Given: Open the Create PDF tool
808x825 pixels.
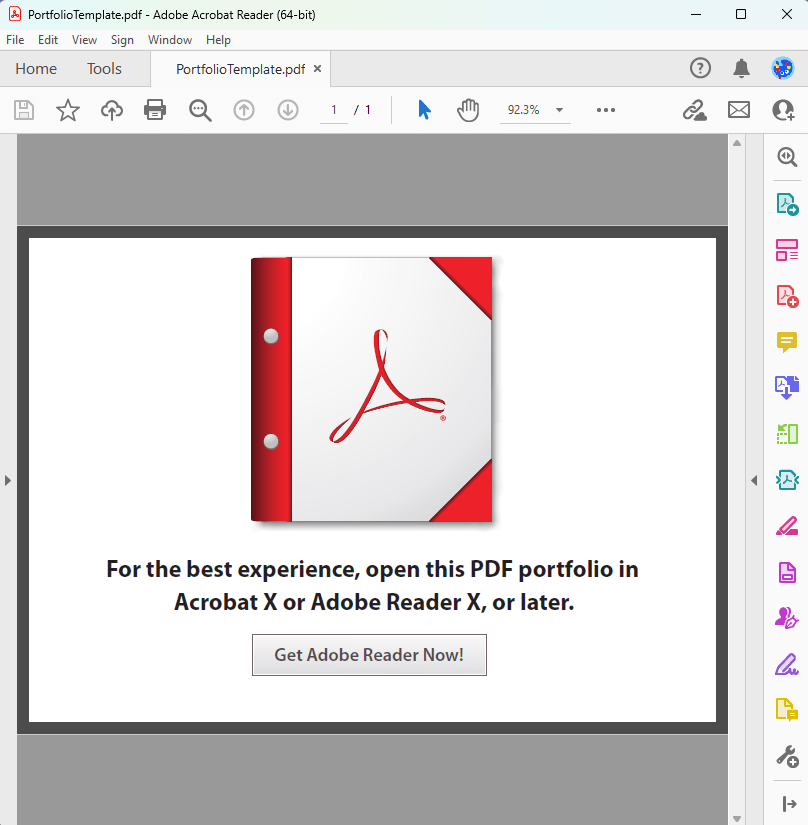Looking at the screenshot, I should [787, 296].
